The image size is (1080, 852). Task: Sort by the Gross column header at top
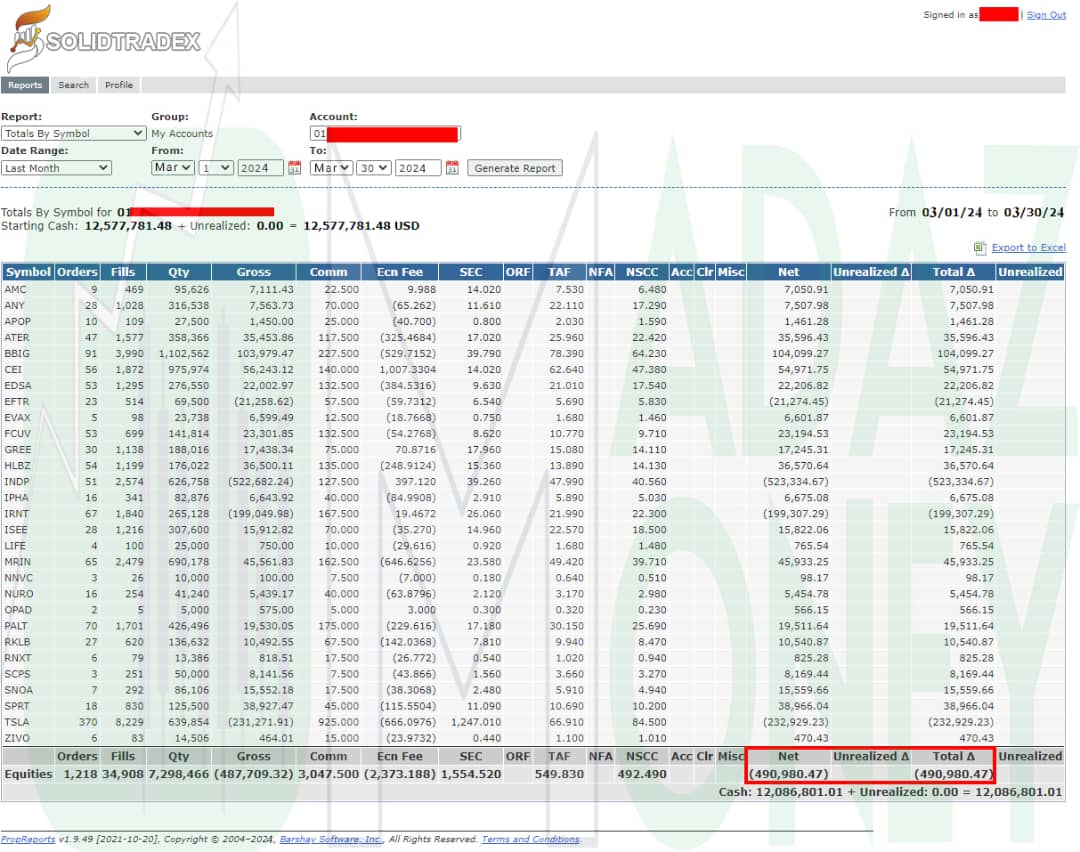click(253, 272)
